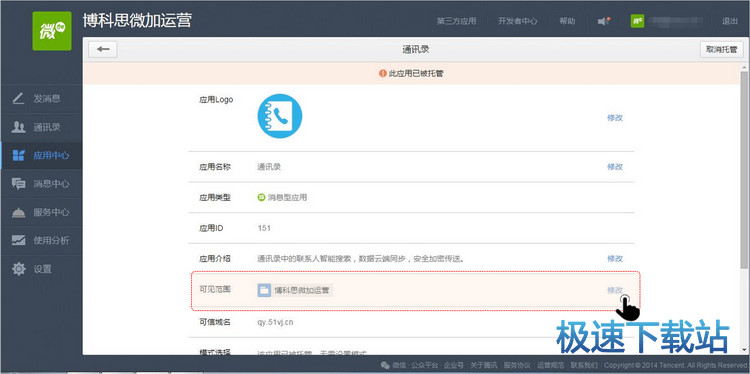Click the green account avatar icon
Screen dimensions: 750x374
pyautogui.click(x=637, y=21)
